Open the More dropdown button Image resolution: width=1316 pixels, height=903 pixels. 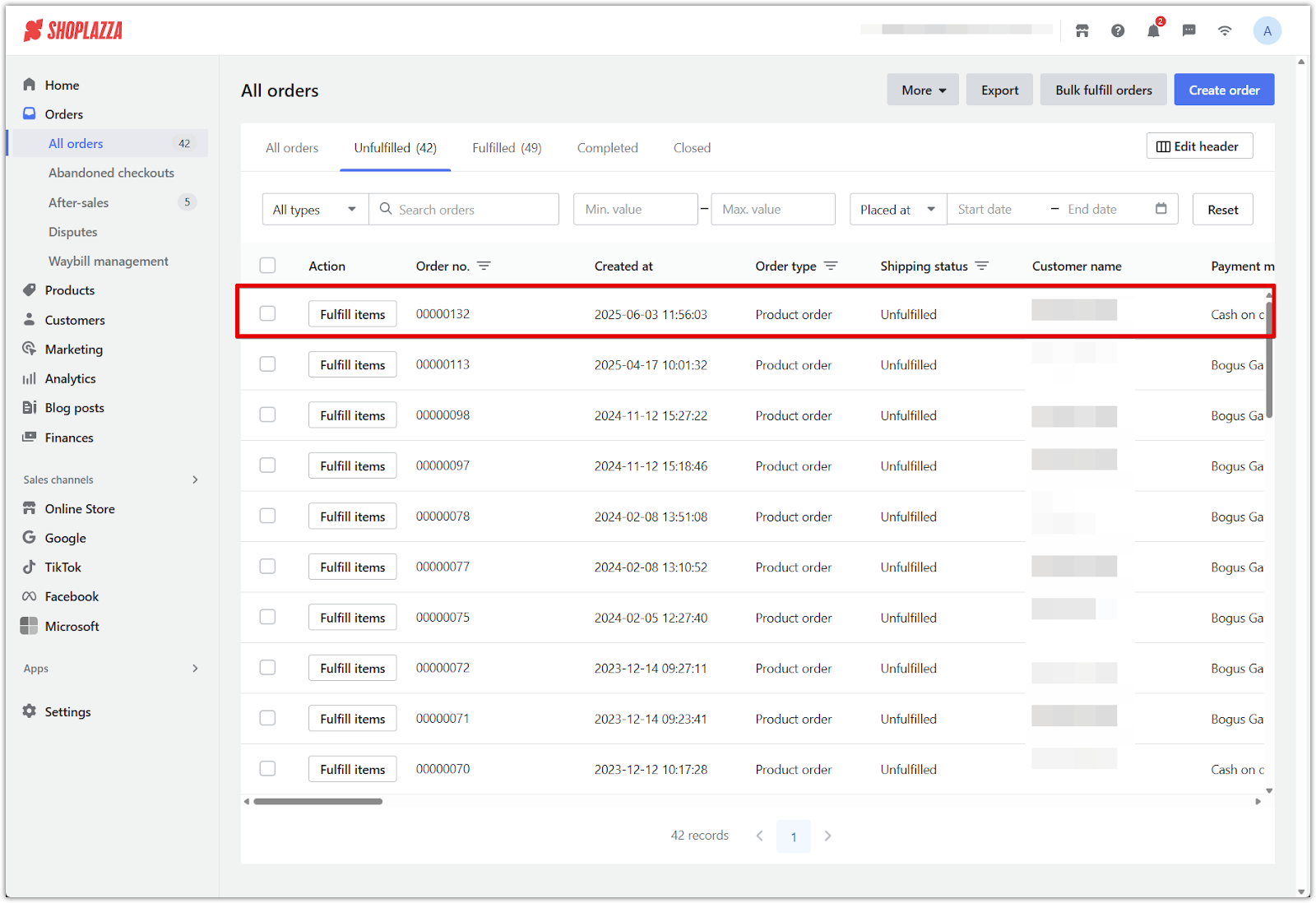[x=923, y=90]
